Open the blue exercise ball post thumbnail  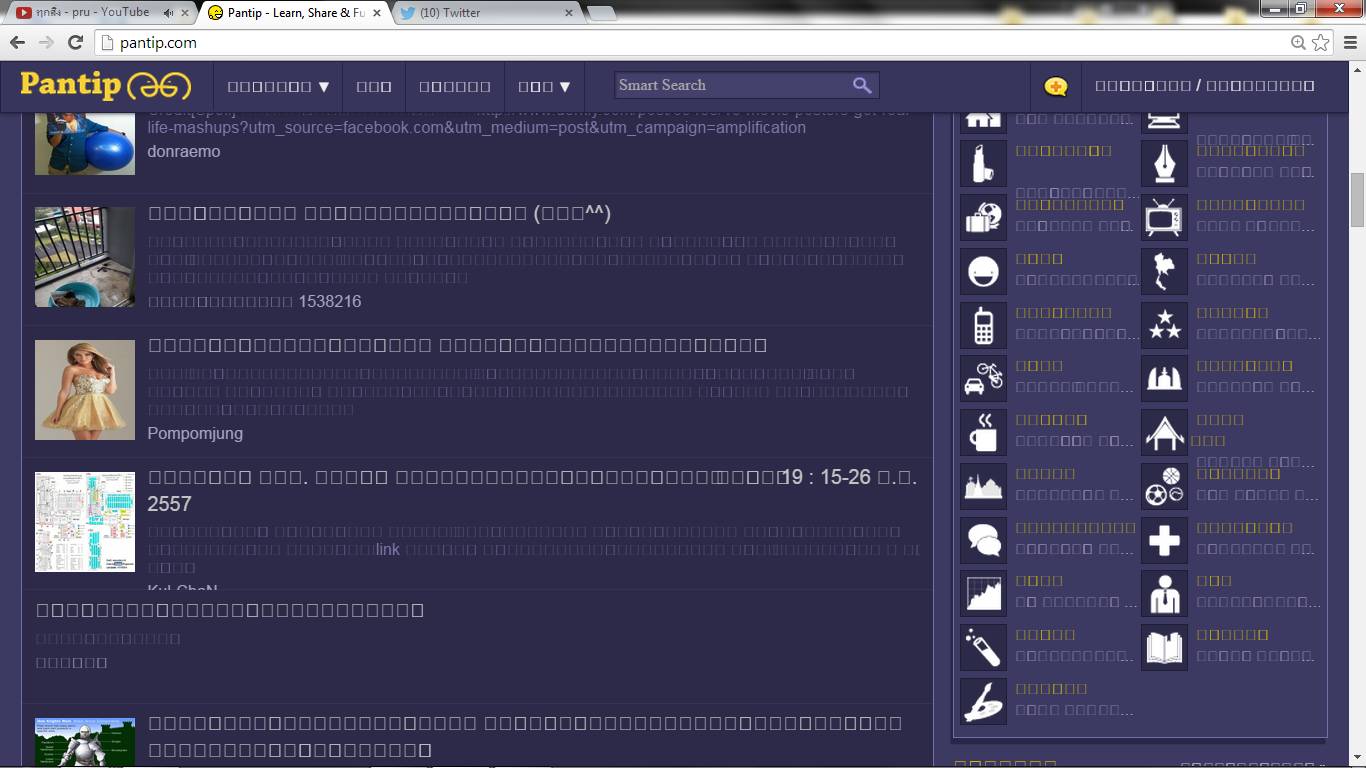(85, 143)
